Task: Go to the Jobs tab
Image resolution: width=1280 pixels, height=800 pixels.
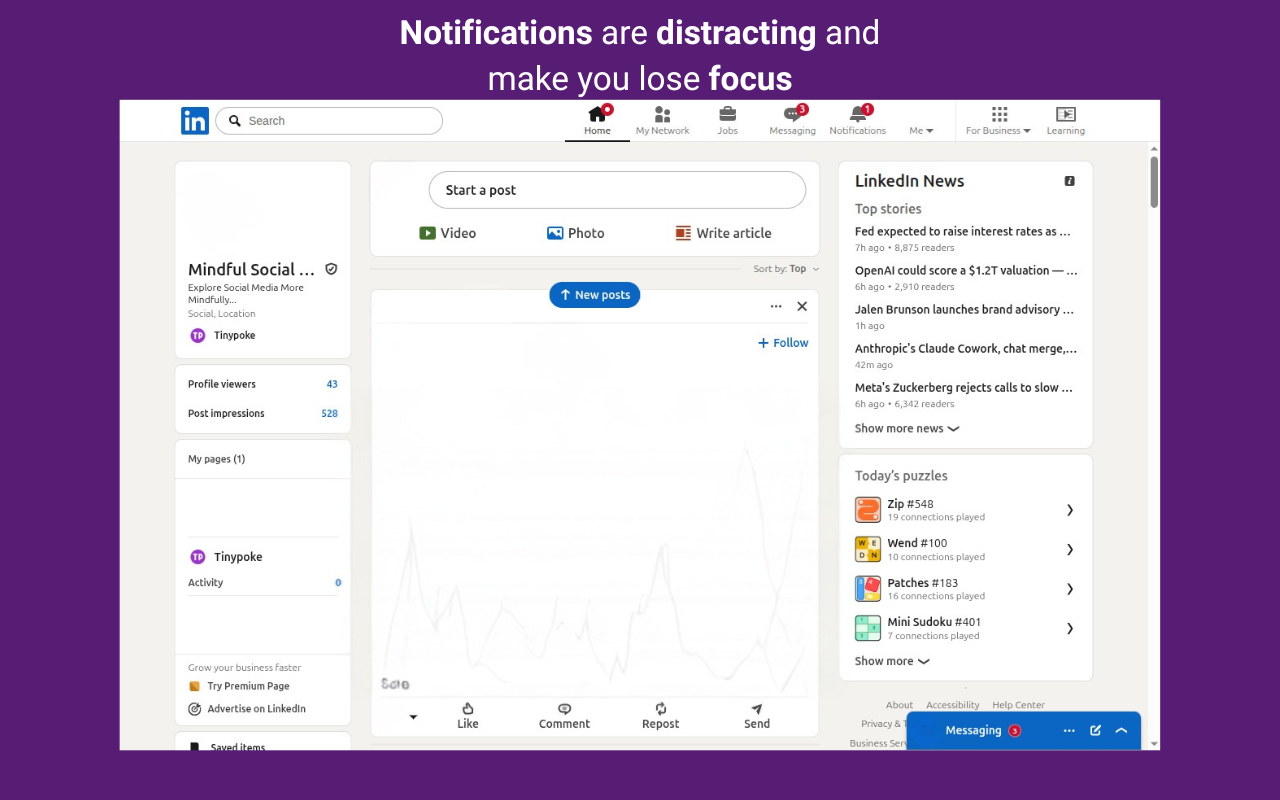Action: coord(727,121)
